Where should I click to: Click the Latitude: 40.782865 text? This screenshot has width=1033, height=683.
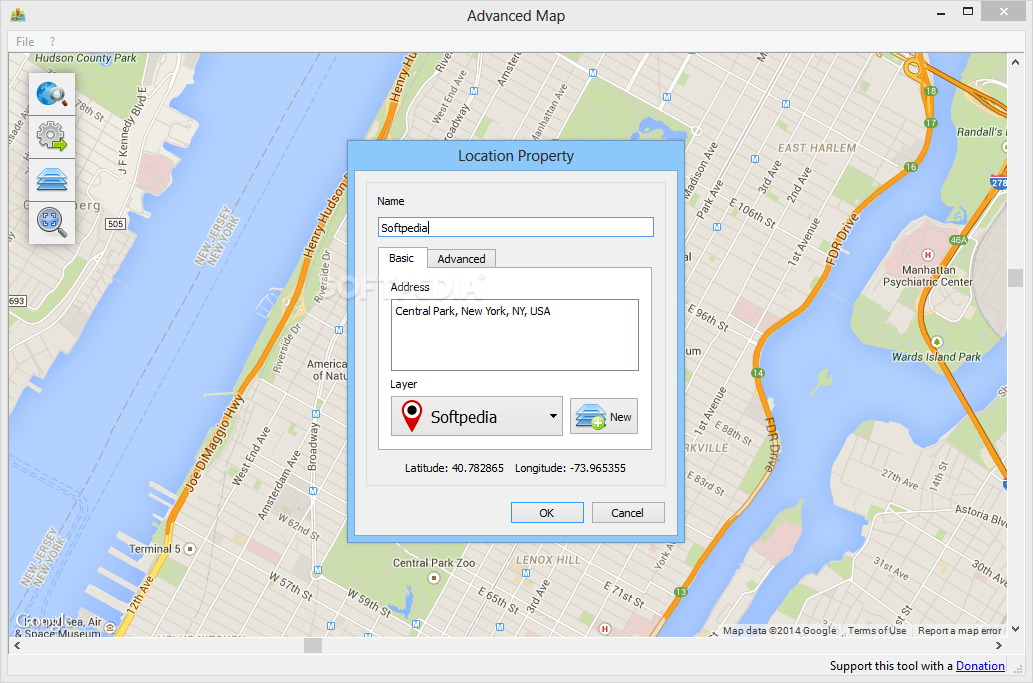tap(454, 468)
